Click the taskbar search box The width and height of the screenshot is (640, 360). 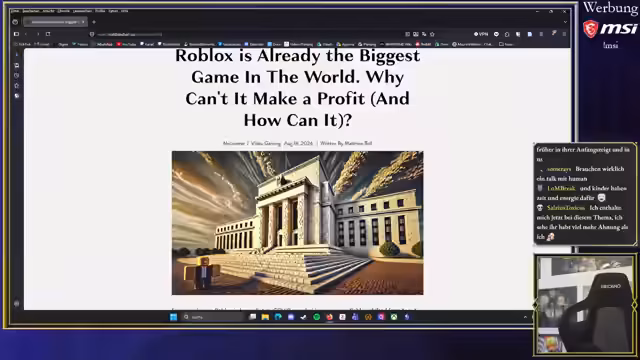212,317
